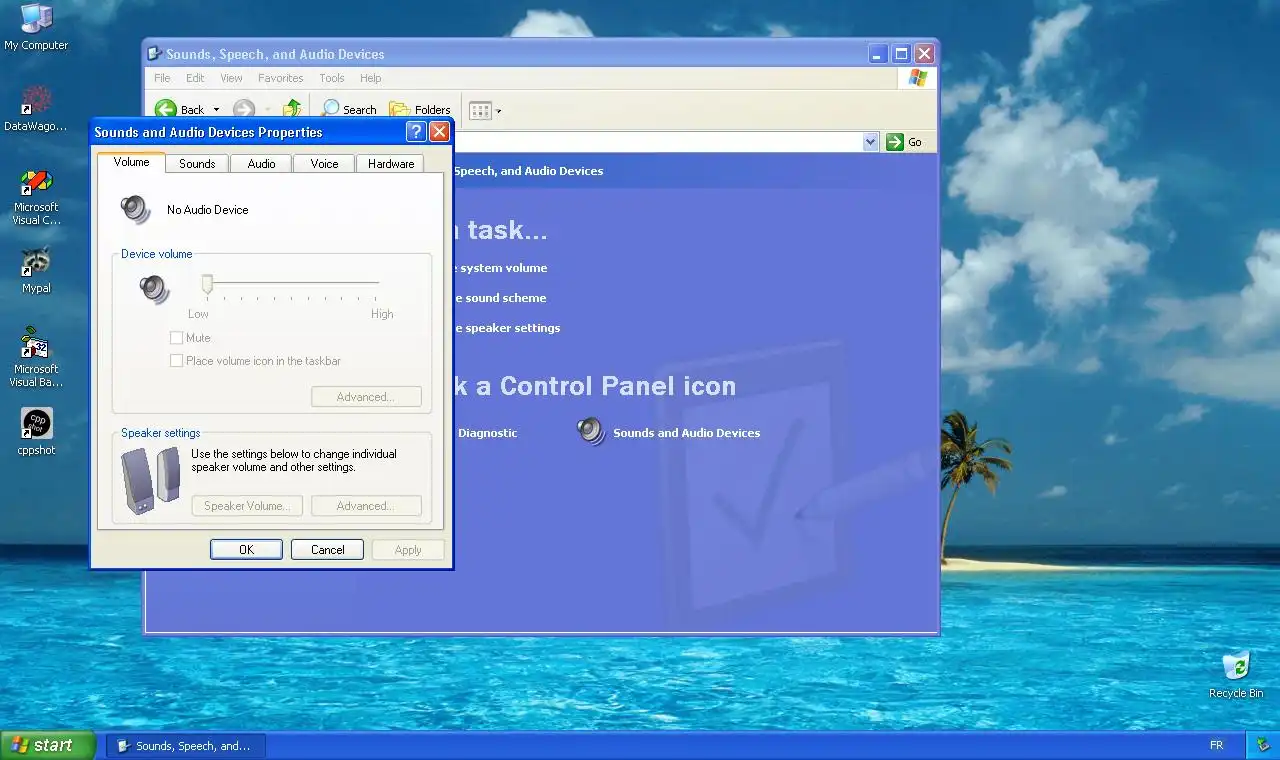Click the green Back arrow icon
The height and width of the screenshot is (760, 1280).
[x=166, y=109]
